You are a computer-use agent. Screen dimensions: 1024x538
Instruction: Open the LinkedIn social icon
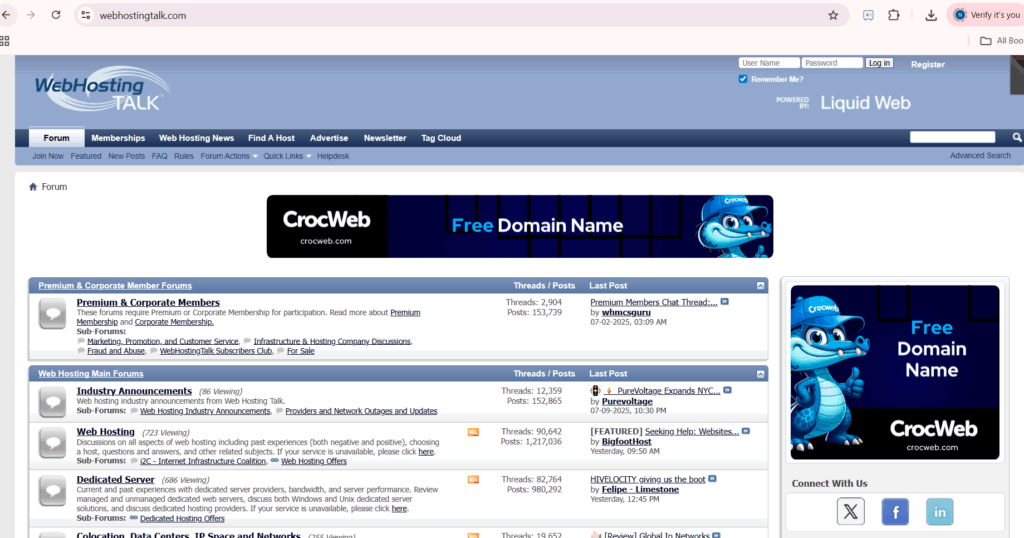939,511
